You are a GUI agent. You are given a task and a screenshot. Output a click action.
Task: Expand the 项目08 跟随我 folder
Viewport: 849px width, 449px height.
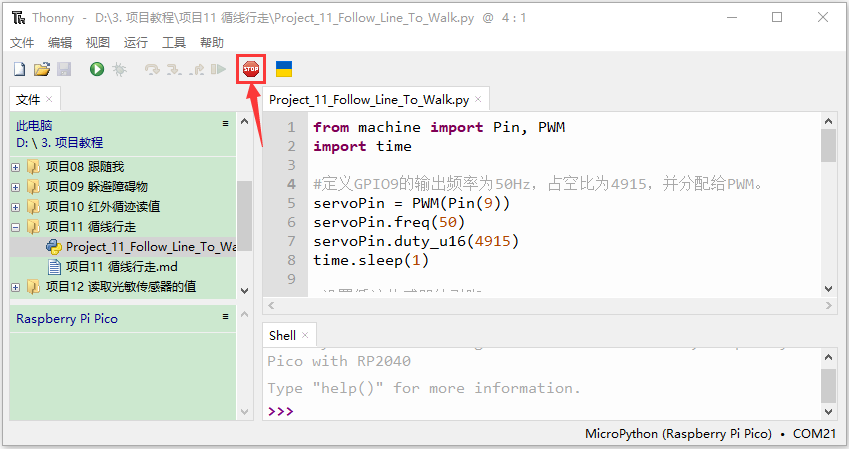point(16,167)
